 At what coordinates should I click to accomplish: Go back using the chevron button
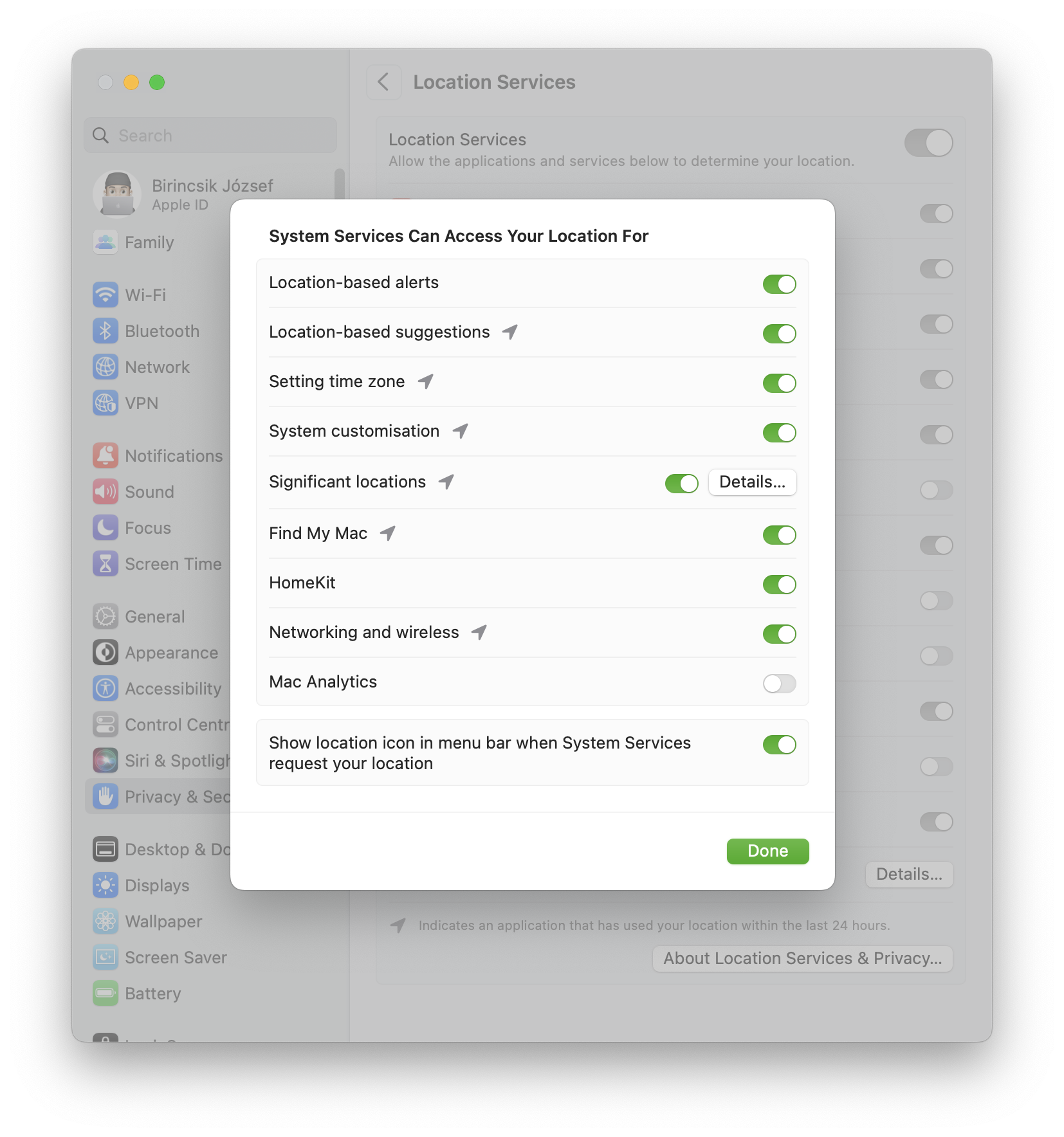[x=383, y=82]
